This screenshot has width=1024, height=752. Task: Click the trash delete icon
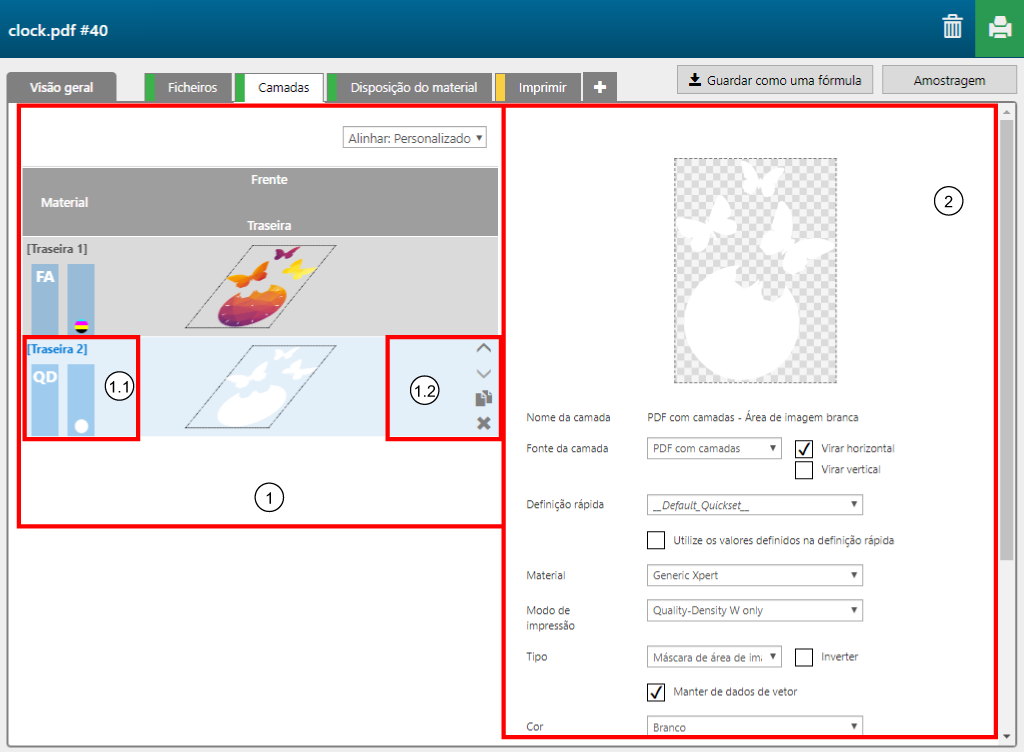952,28
